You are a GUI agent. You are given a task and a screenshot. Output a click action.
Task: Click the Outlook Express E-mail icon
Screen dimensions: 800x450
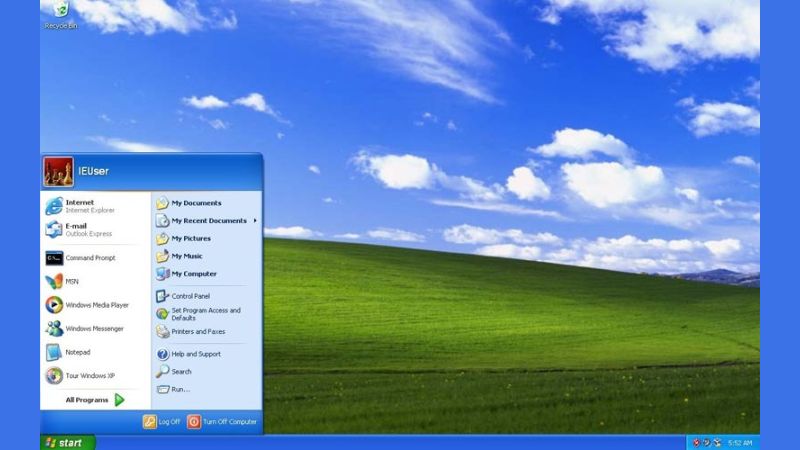pyautogui.click(x=54, y=230)
